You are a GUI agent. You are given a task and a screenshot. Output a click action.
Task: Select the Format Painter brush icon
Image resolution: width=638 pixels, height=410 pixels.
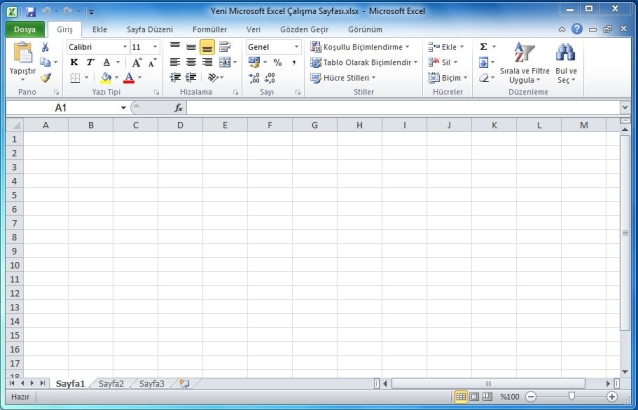coord(46,77)
